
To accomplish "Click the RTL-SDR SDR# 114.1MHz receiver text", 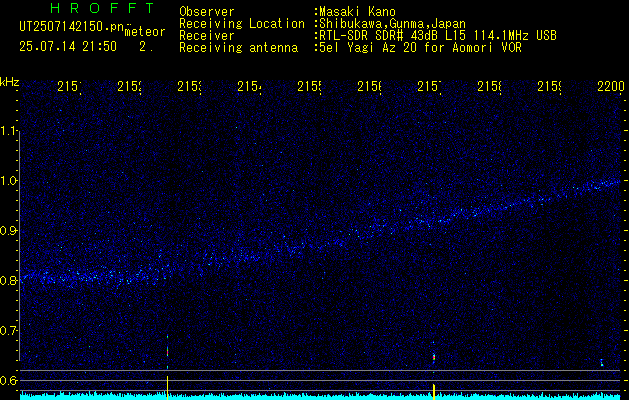I will (x=438, y=36).
